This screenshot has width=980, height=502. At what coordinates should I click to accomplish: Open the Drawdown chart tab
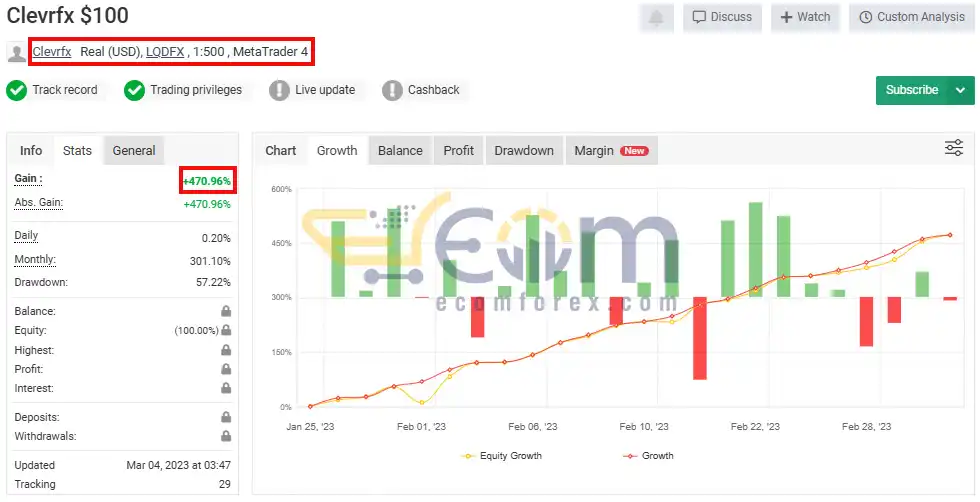524,151
